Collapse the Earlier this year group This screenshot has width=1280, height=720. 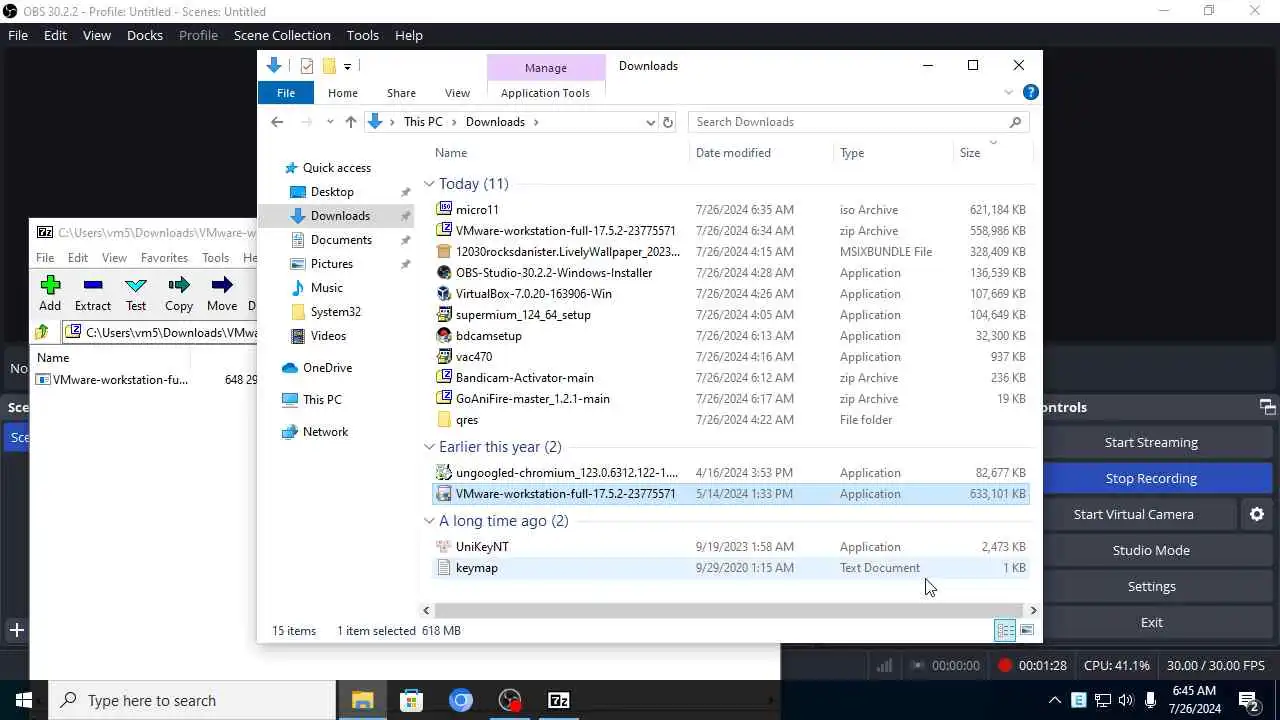[429, 447]
